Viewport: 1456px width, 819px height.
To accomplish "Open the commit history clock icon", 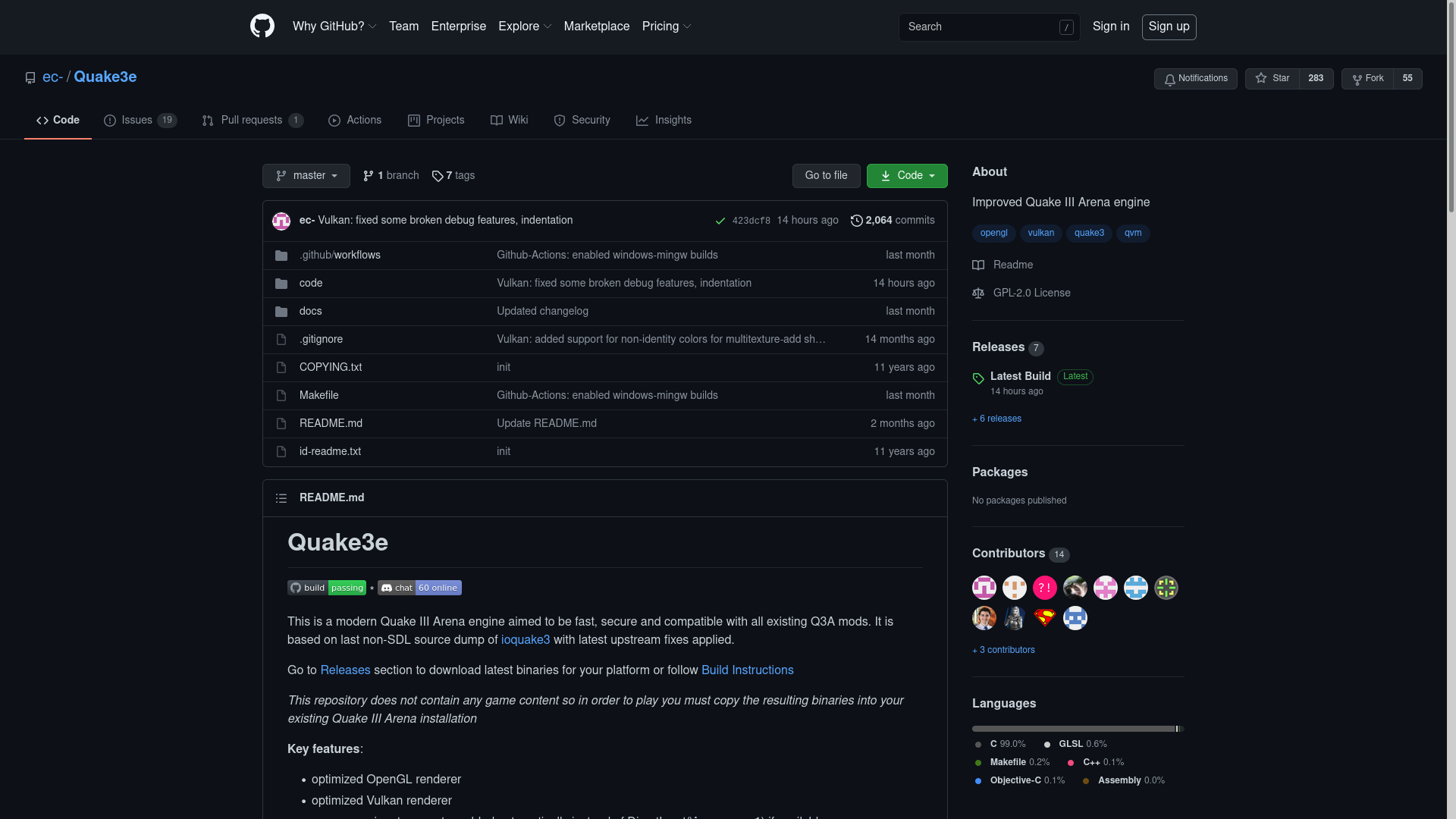I will point(857,221).
